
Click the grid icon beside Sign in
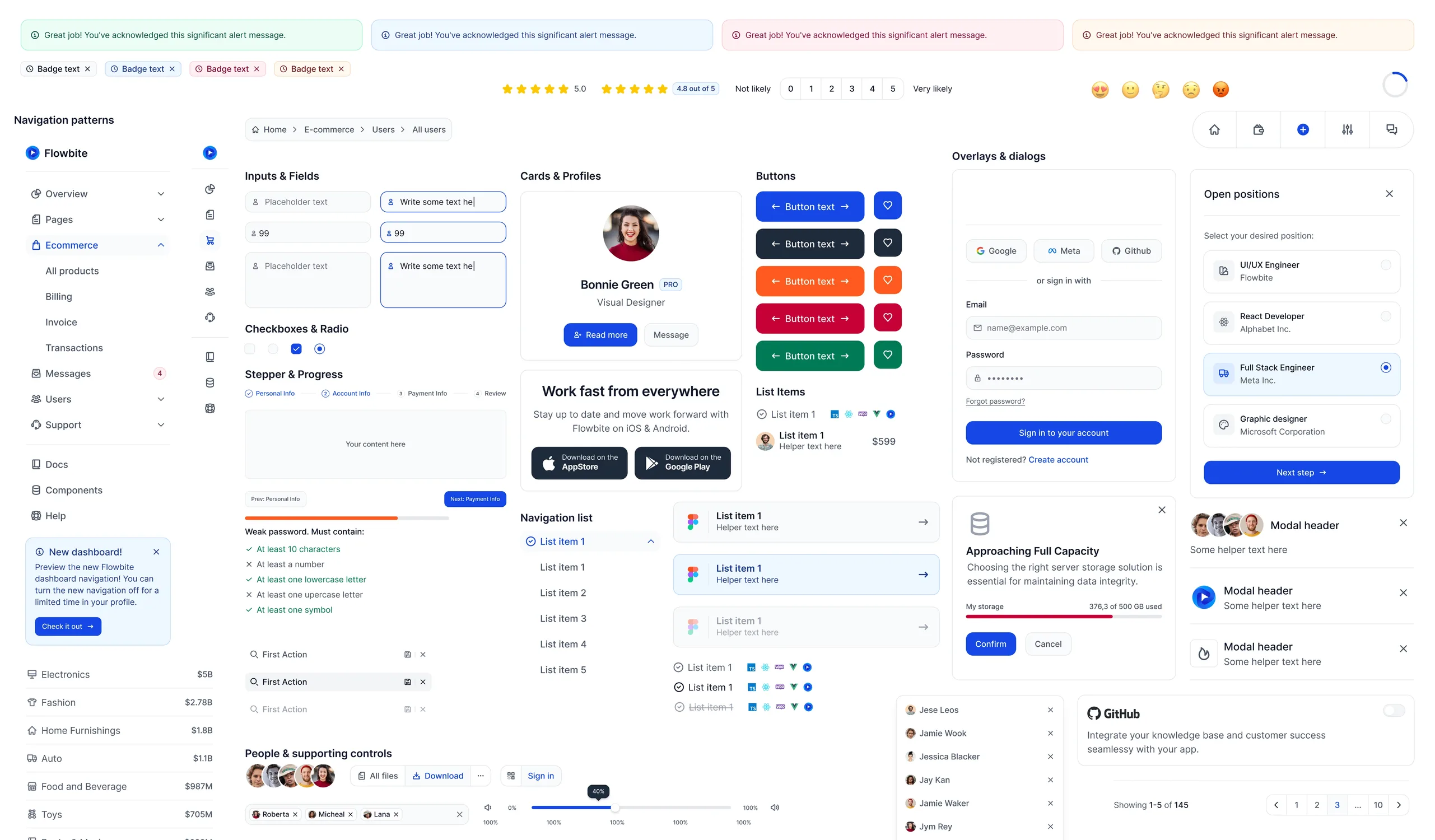pos(511,776)
